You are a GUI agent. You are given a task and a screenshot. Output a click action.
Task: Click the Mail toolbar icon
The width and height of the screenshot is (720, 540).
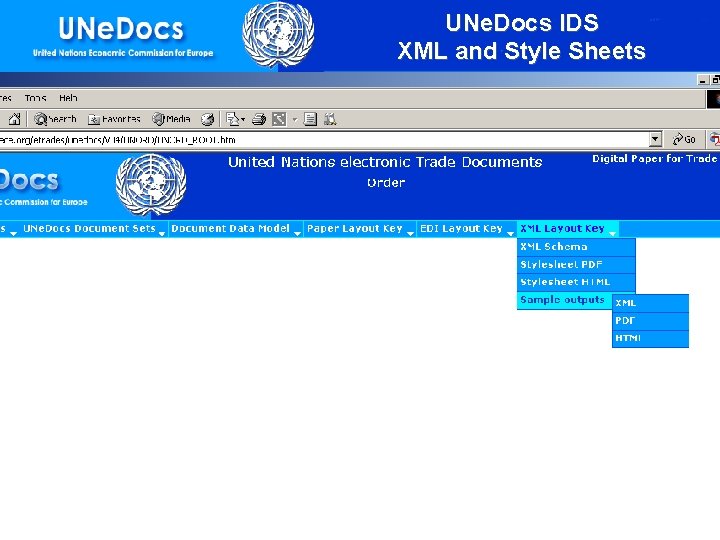click(233, 119)
